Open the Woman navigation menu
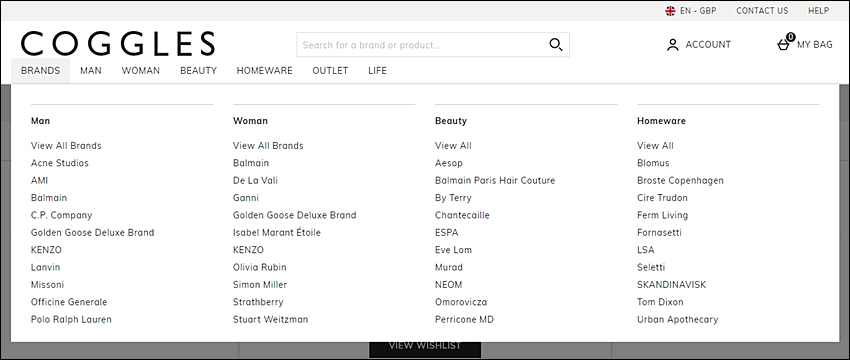The width and height of the screenshot is (850, 360). (141, 70)
